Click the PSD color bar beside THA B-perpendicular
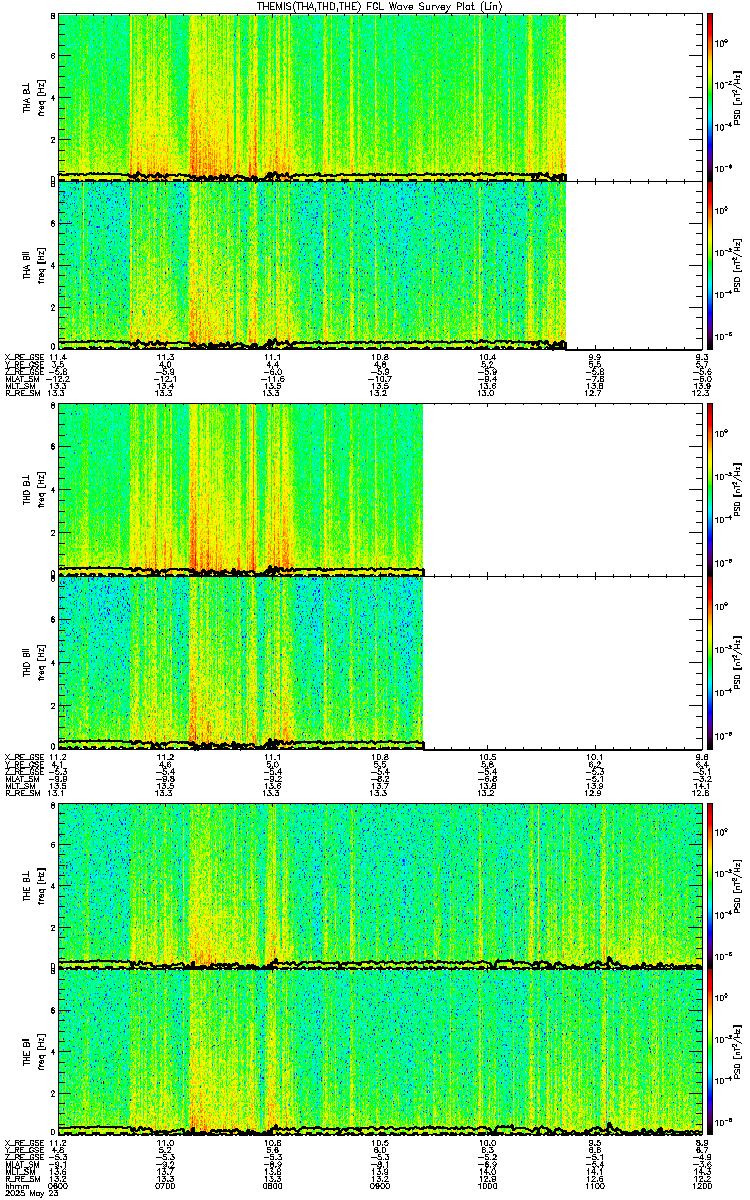The image size is (750, 1200). [x=709, y=96]
